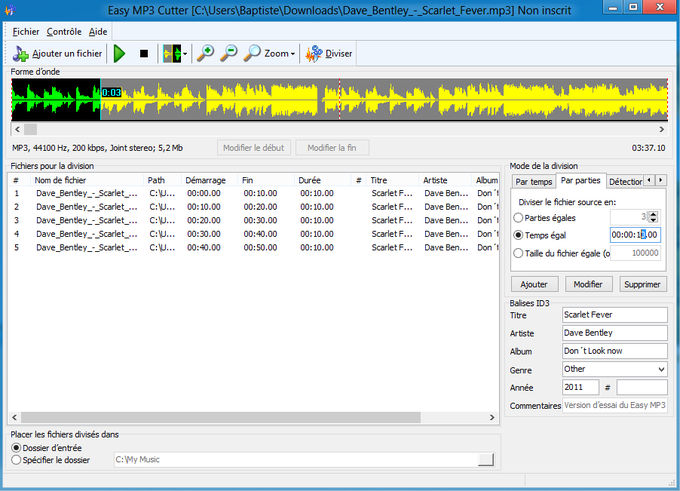Screen dimensions: 680x491
Task: Select file row 4 starting at 00:30.00
Action: 254,234
